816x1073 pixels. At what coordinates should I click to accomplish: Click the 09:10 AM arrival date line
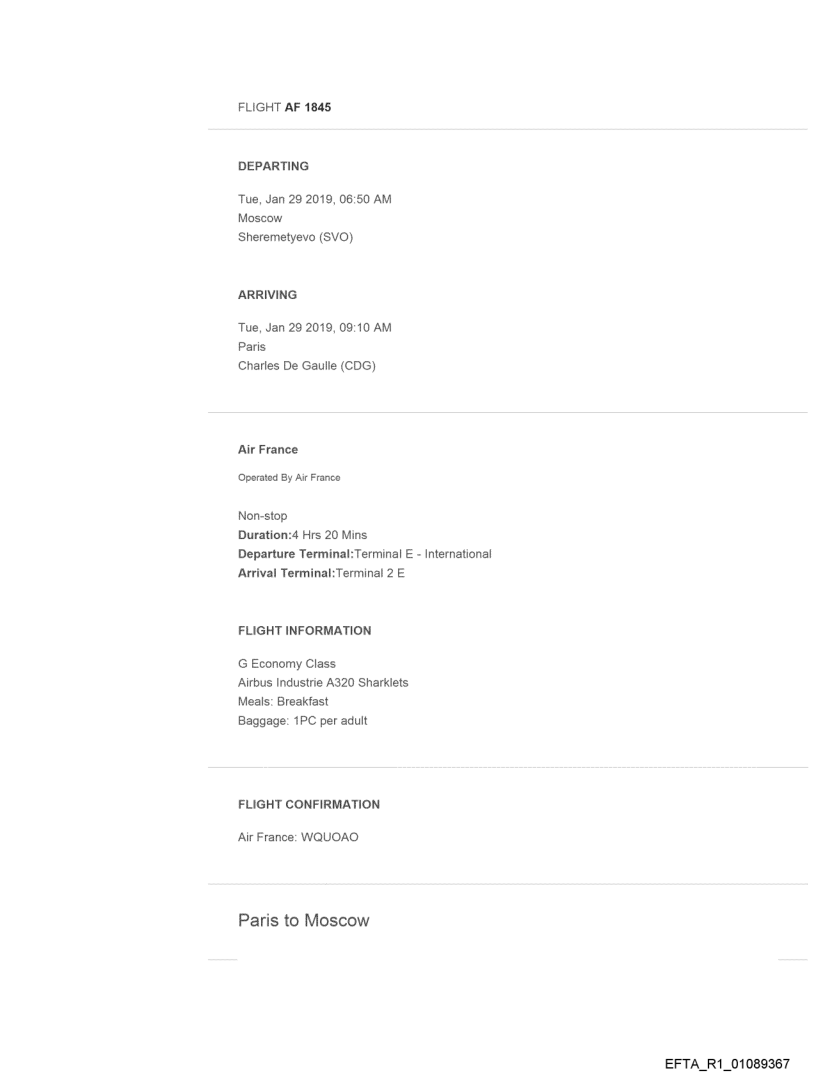click(314, 328)
